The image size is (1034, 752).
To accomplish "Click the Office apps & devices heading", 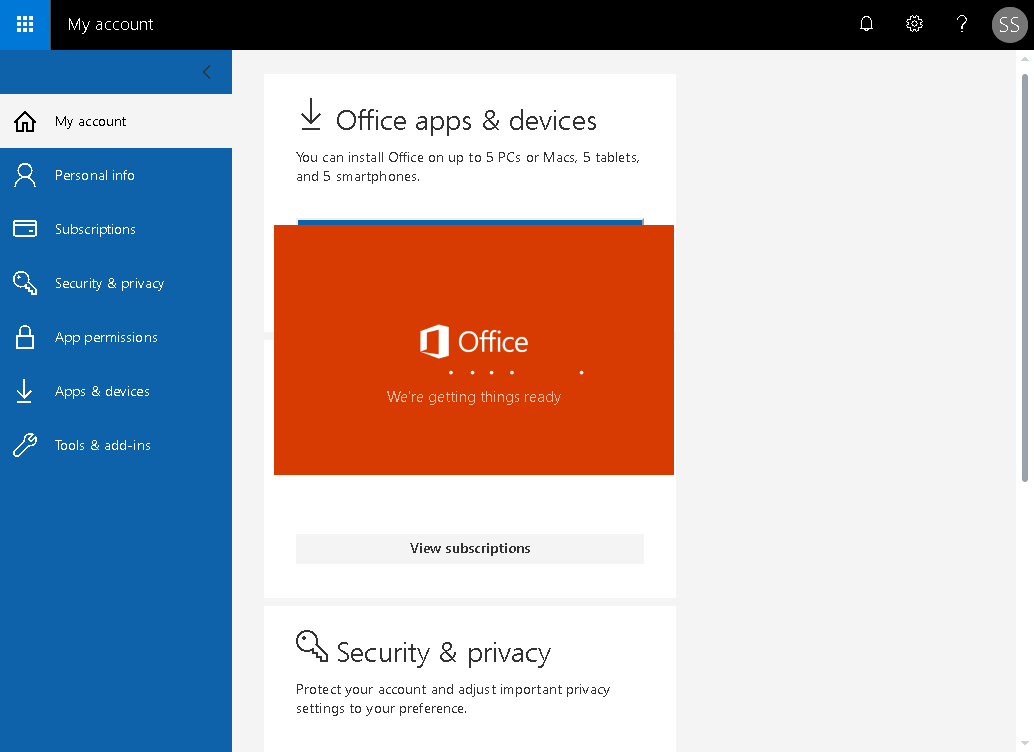I will coord(466,121).
